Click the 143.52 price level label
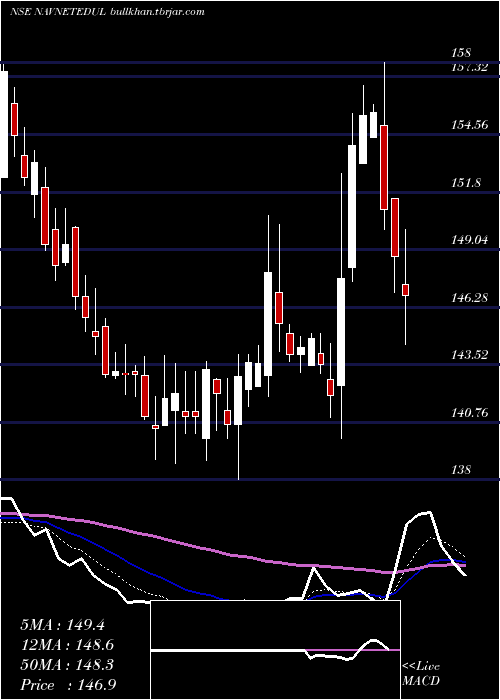Screen dimensions: 500x700 [469, 355]
